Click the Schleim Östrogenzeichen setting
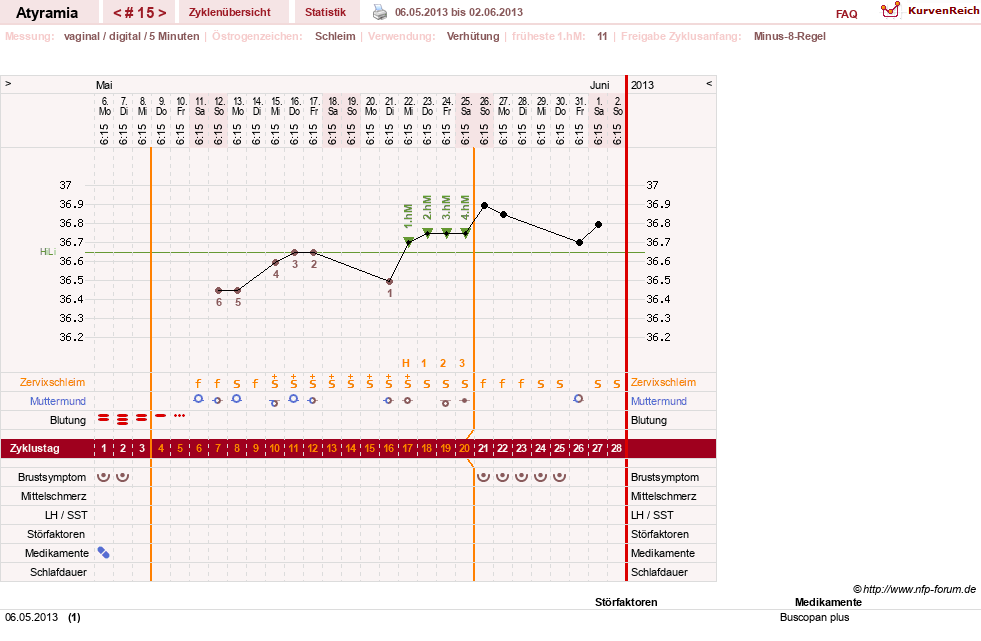Image resolution: width=981 pixels, height=641 pixels. pos(335,36)
